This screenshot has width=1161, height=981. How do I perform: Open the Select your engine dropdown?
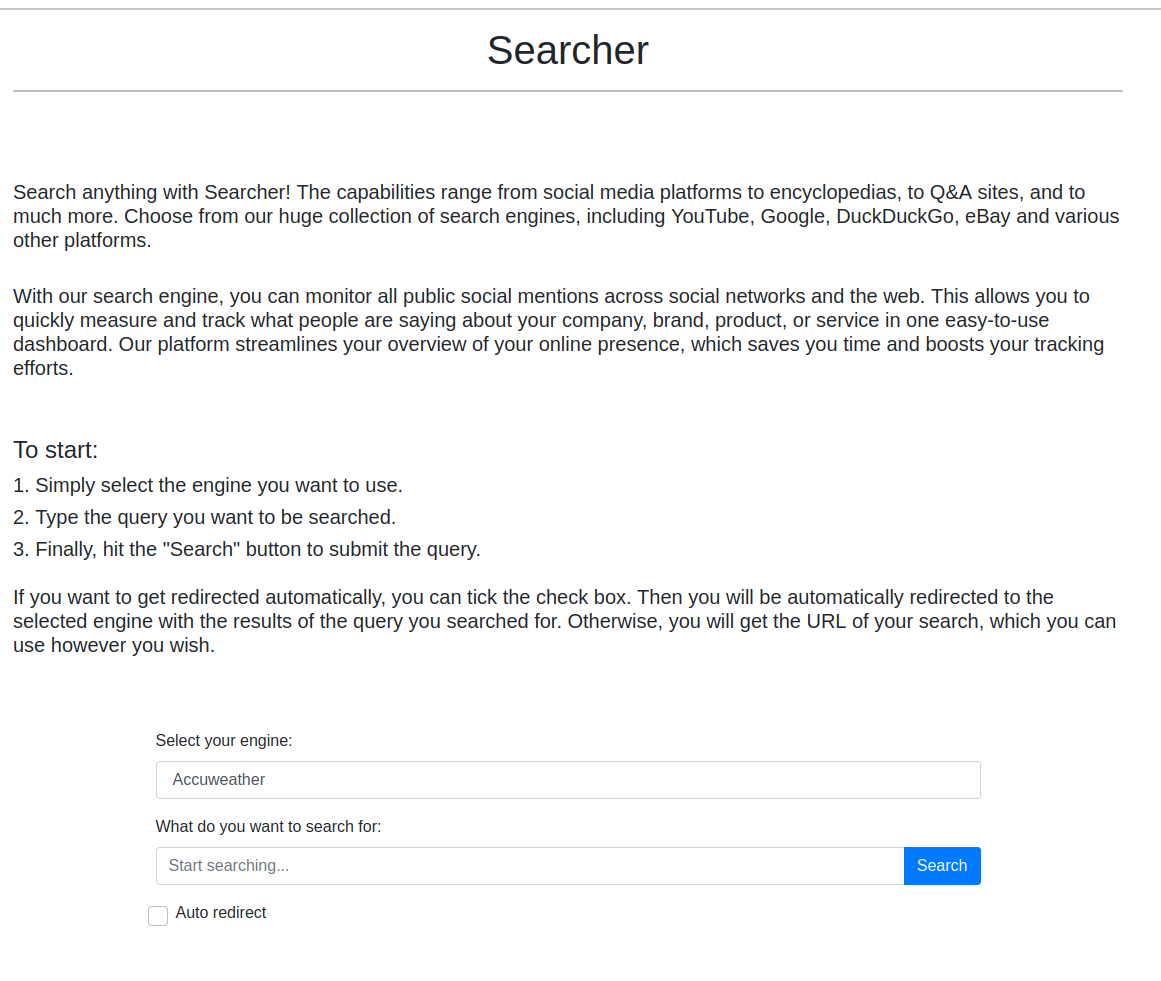567,780
